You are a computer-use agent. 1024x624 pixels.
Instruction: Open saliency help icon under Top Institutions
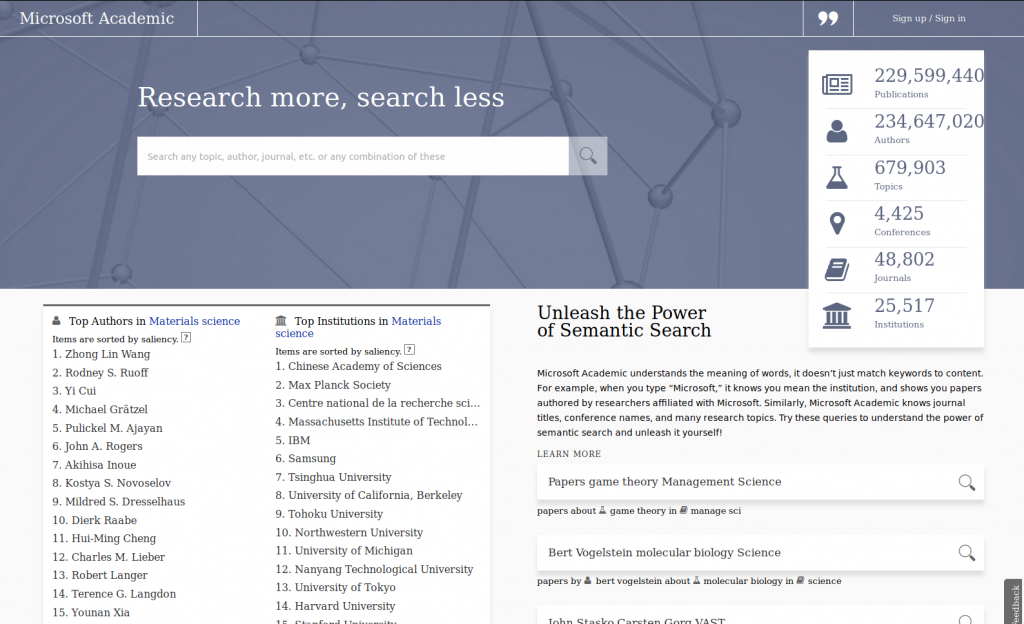coord(409,350)
